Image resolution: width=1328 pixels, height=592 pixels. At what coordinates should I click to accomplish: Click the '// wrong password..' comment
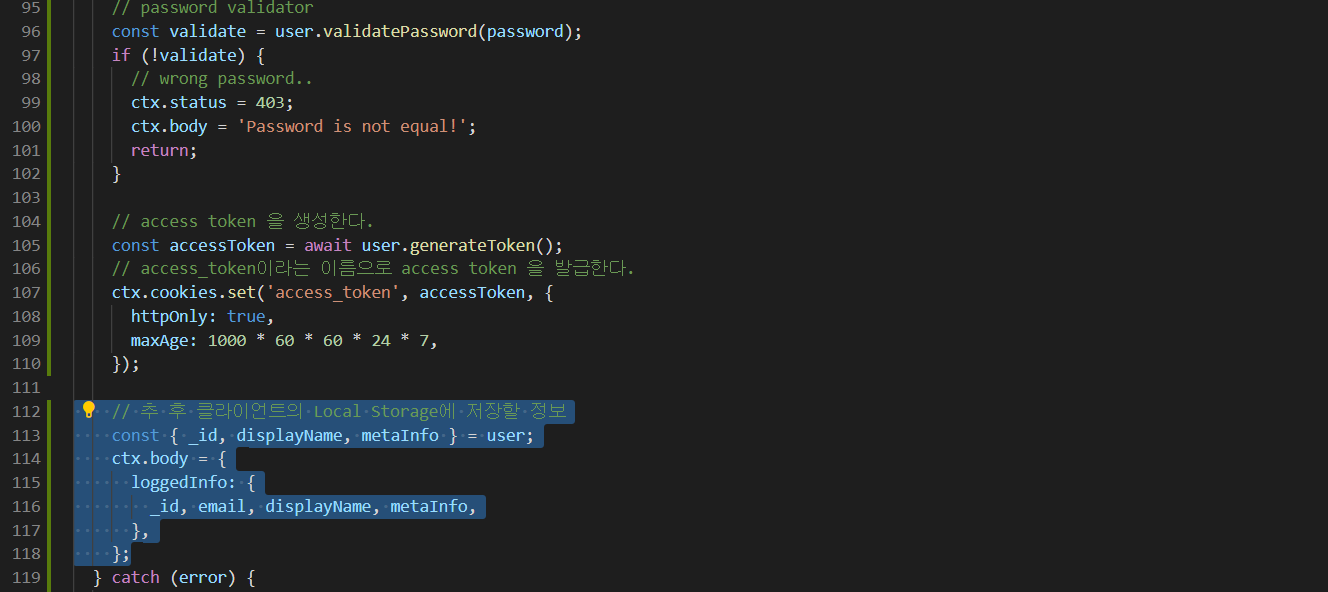coord(222,78)
